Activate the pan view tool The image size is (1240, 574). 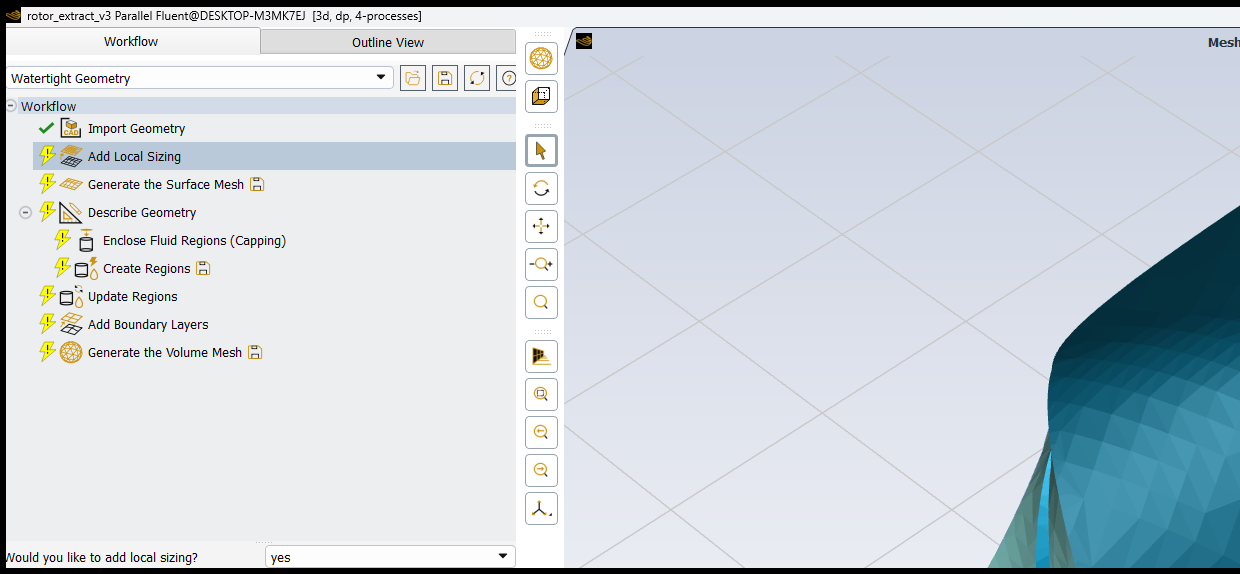541,227
